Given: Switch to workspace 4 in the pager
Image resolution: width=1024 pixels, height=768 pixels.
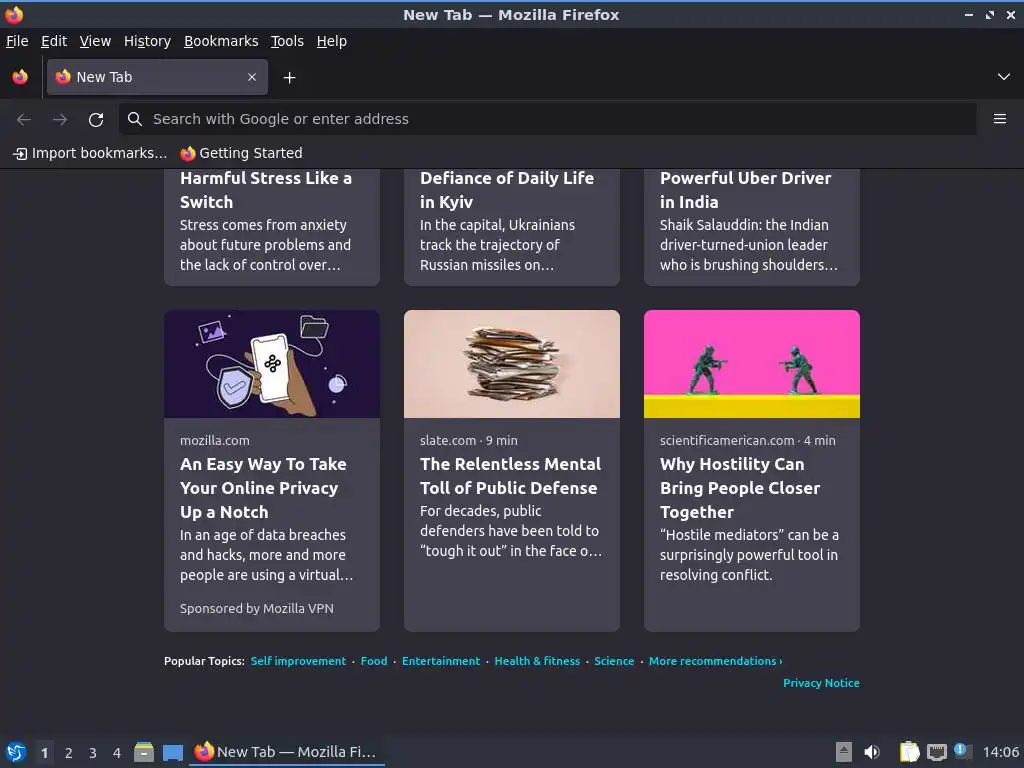Looking at the screenshot, I should 117,753.
